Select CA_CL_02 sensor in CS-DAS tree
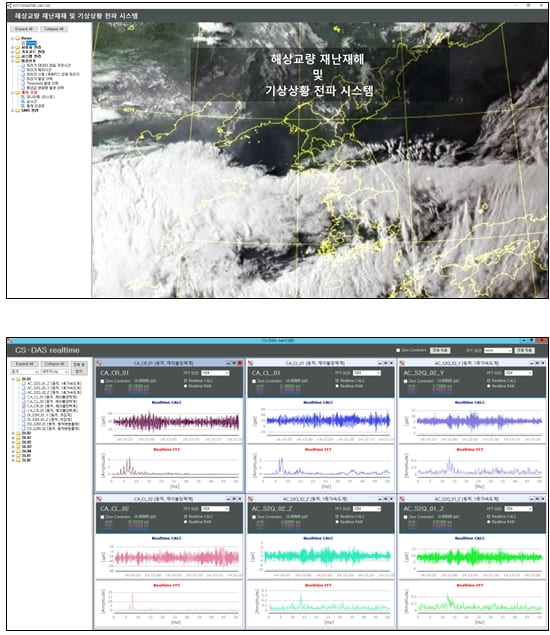Image resolution: width=550 pixels, height=635 pixels. click(x=52, y=401)
